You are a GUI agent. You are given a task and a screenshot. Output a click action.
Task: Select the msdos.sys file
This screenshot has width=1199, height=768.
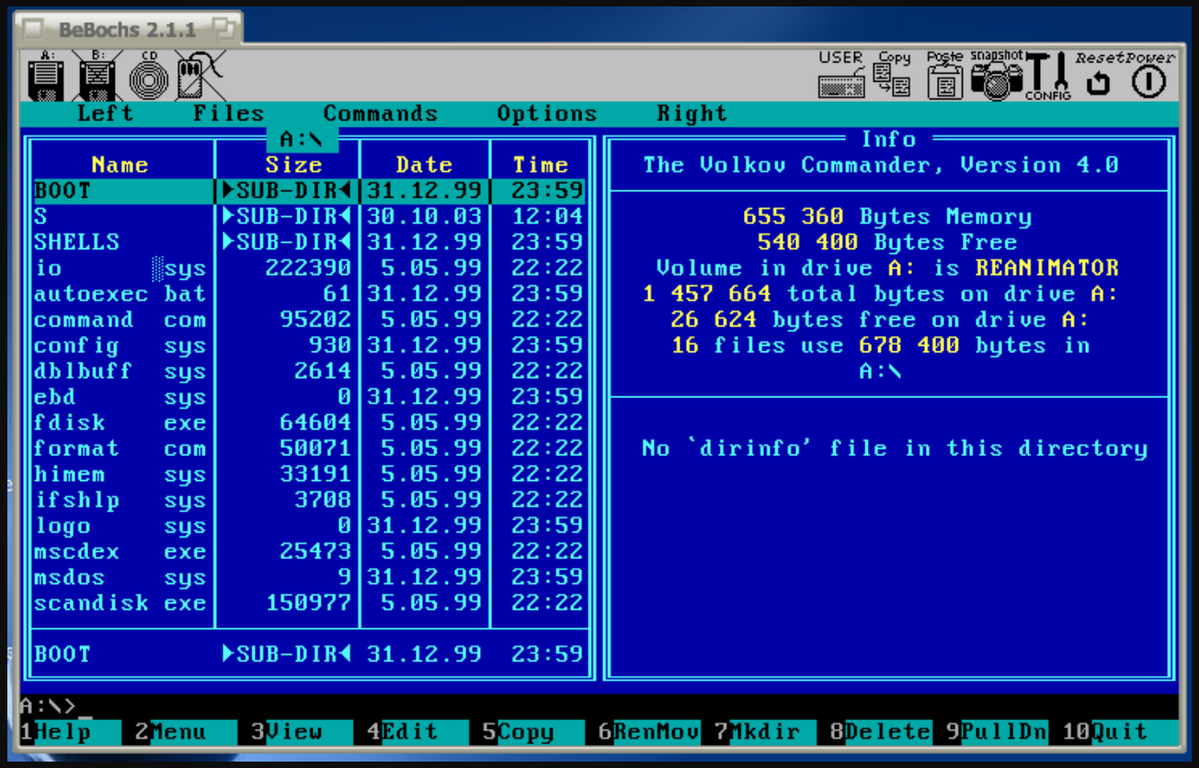pyautogui.click(x=310, y=578)
